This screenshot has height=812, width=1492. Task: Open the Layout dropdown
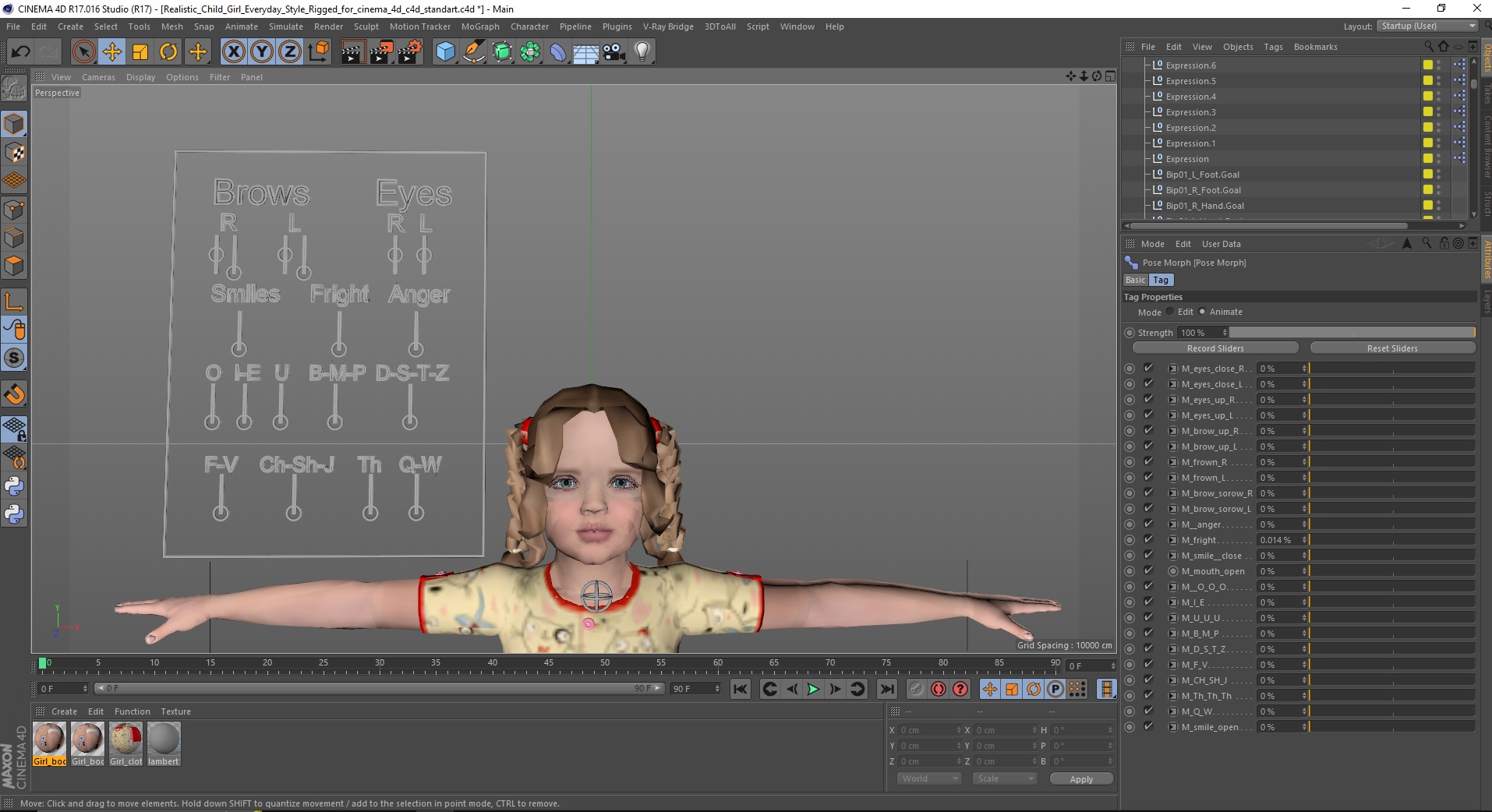(1427, 26)
